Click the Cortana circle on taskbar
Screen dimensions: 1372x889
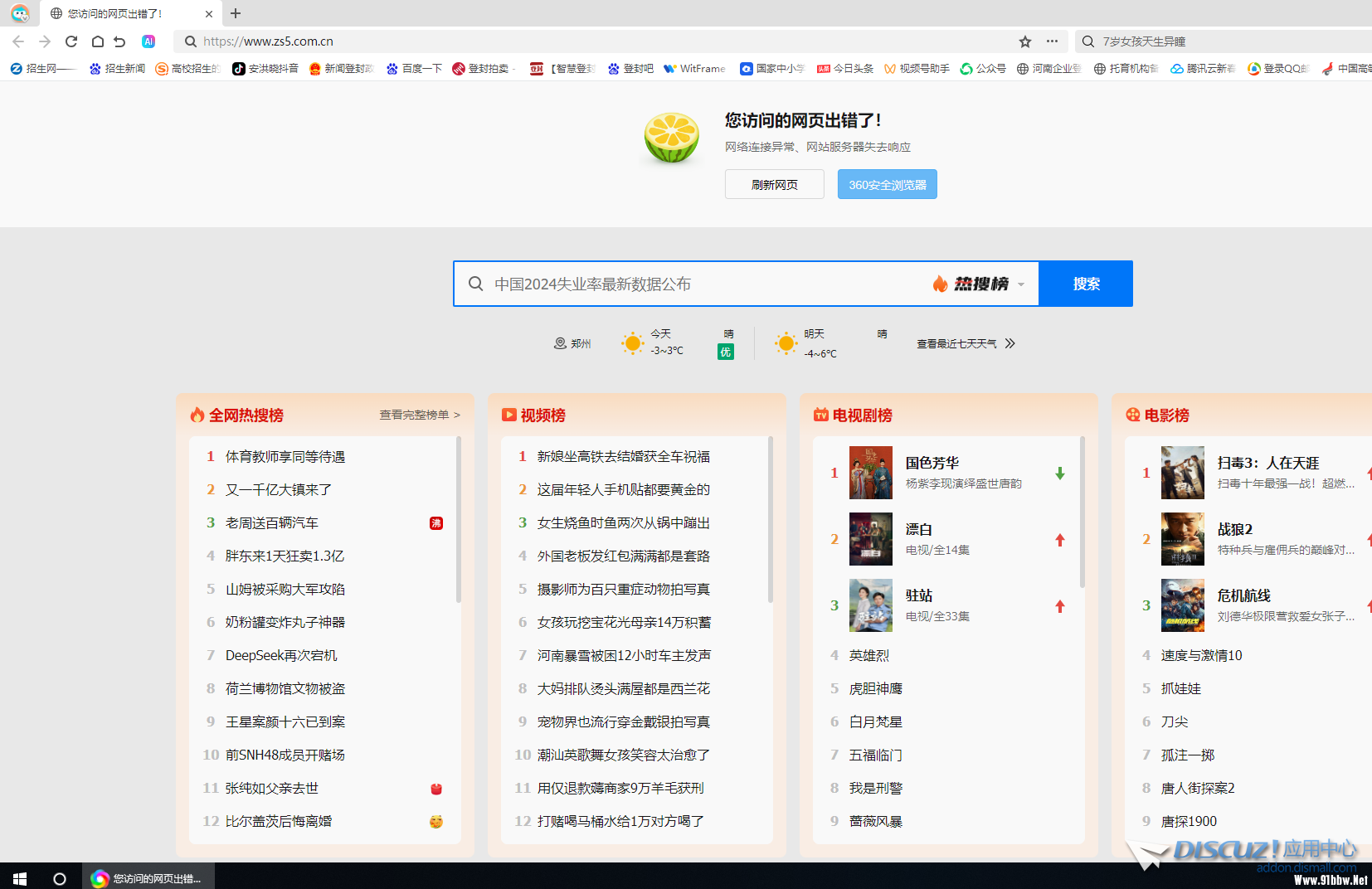tap(59, 878)
